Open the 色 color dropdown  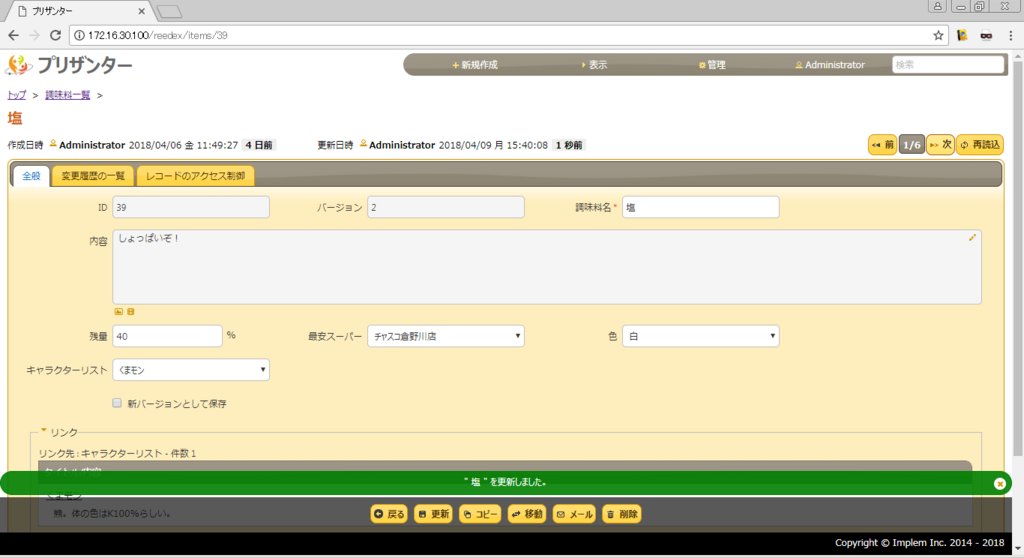click(x=701, y=336)
